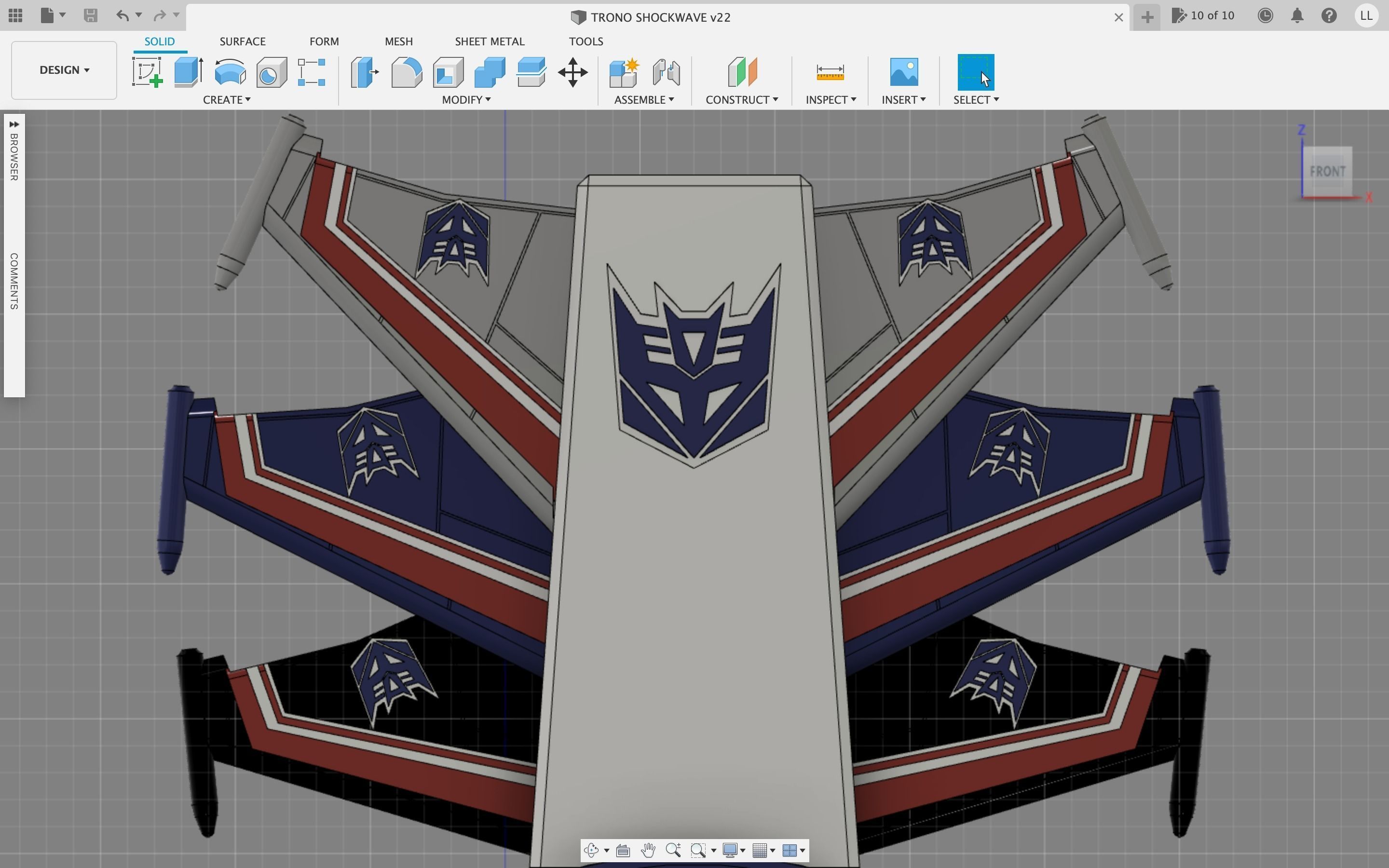Open the job status clock icon
Viewport: 1389px width, 868px height.
point(1266,15)
